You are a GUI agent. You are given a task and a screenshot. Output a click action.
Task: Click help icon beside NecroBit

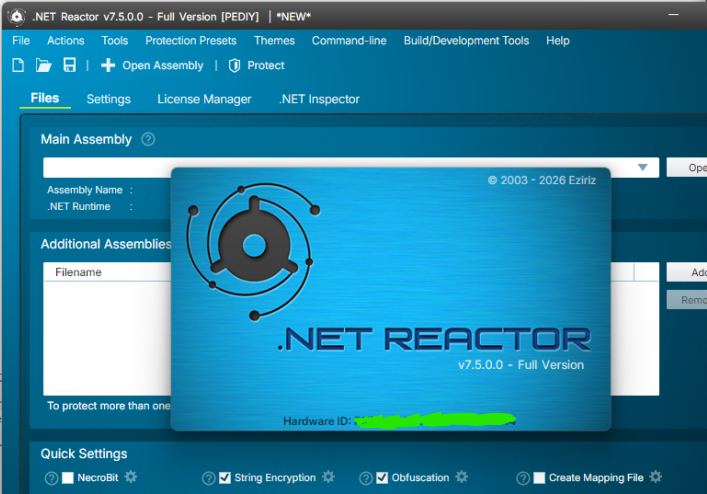coord(51,478)
